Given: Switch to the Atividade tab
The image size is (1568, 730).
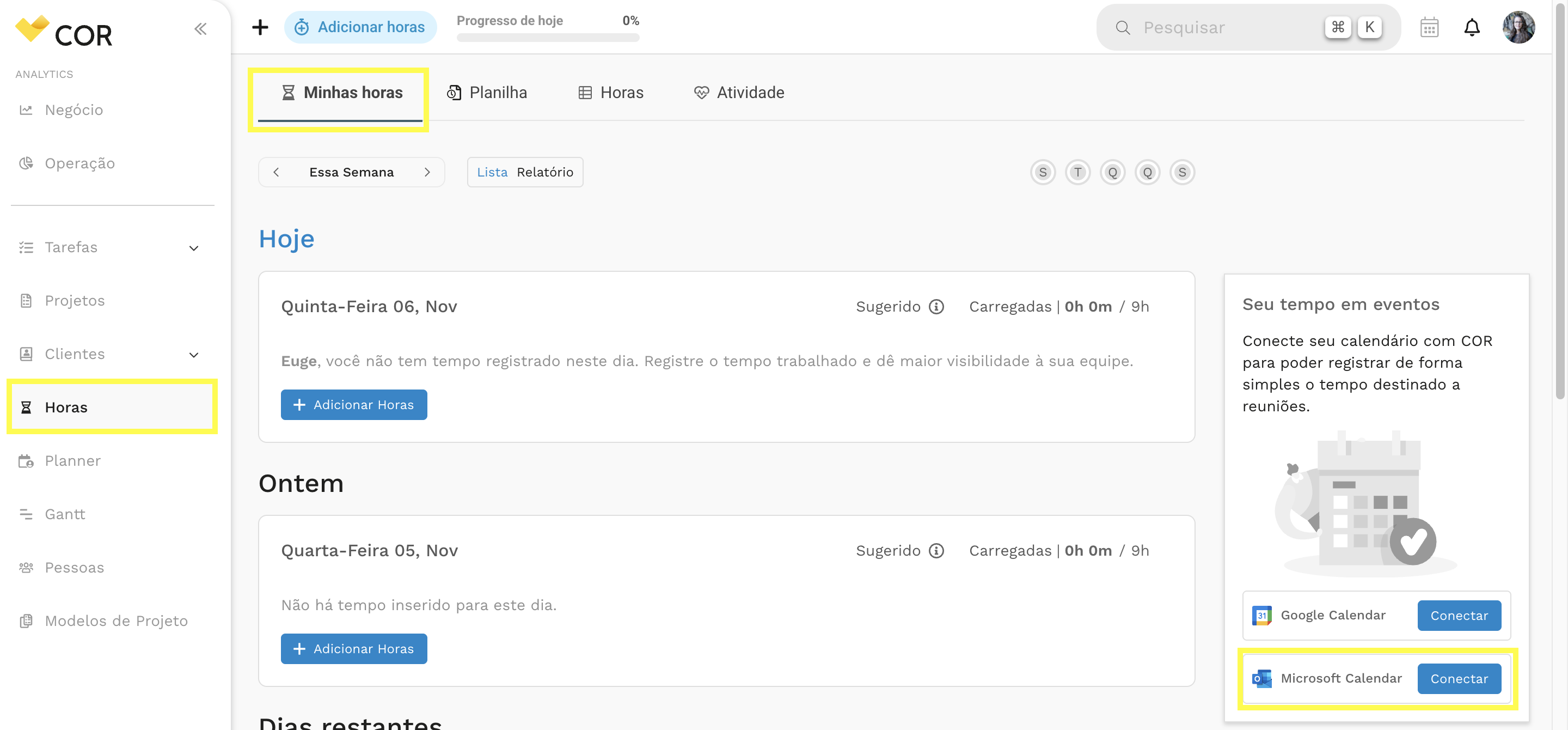Looking at the screenshot, I should pyautogui.click(x=739, y=93).
